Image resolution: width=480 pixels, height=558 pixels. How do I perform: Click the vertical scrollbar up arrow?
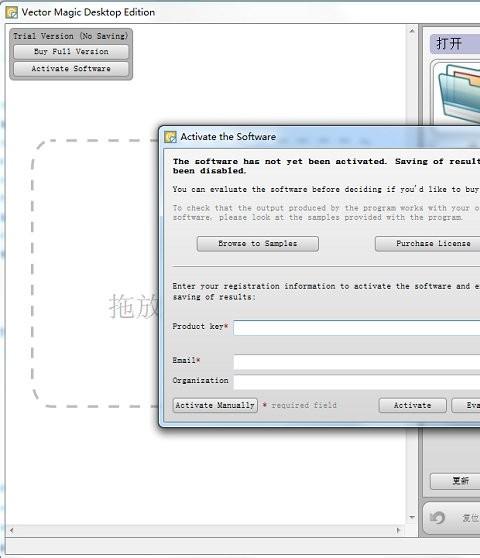coord(412,31)
